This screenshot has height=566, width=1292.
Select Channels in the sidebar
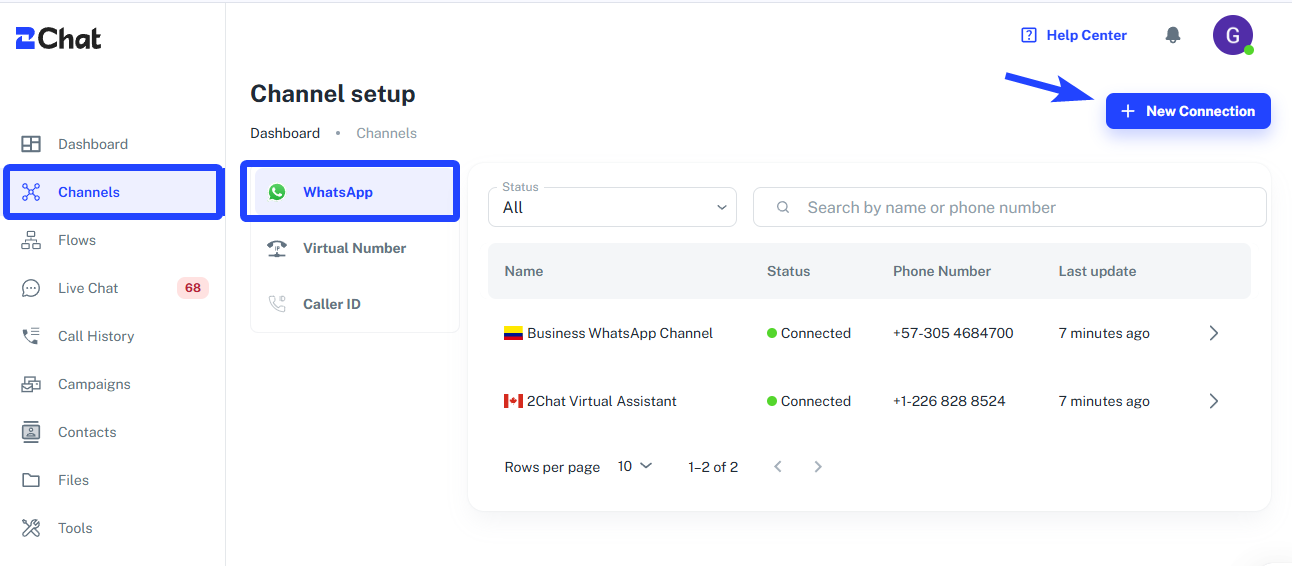[x=112, y=192]
